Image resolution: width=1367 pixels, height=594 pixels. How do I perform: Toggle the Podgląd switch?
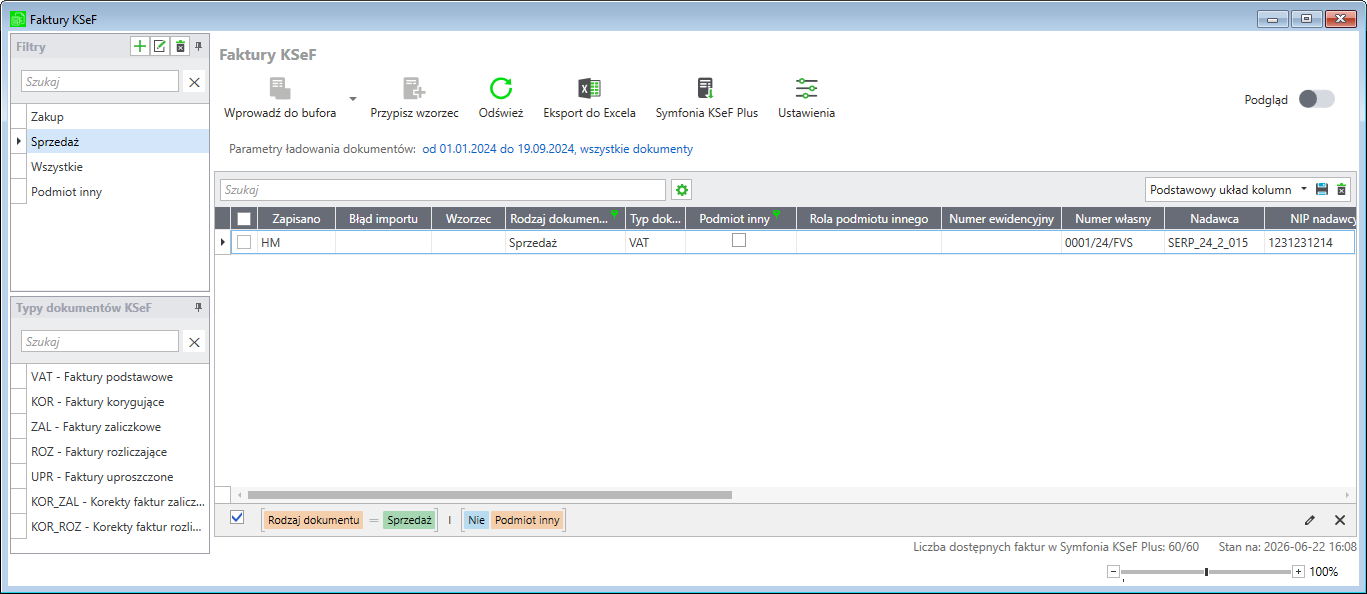click(1316, 99)
